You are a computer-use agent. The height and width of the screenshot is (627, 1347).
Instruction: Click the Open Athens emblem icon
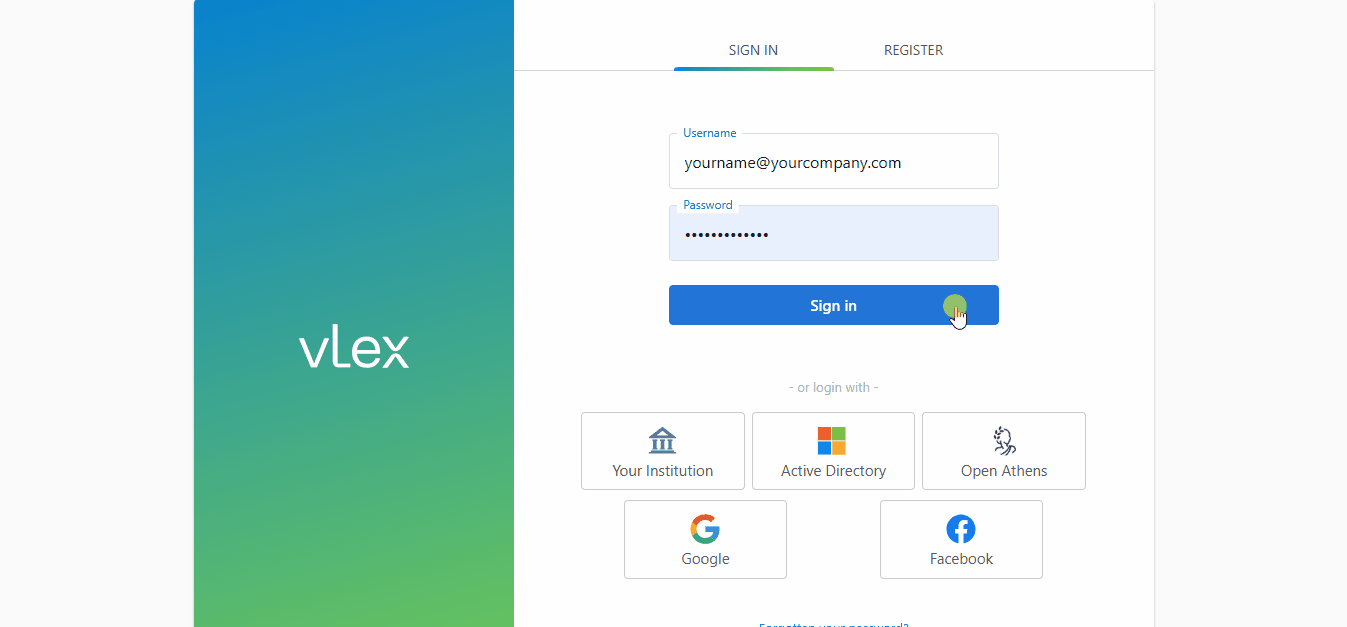click(1003, 441)
